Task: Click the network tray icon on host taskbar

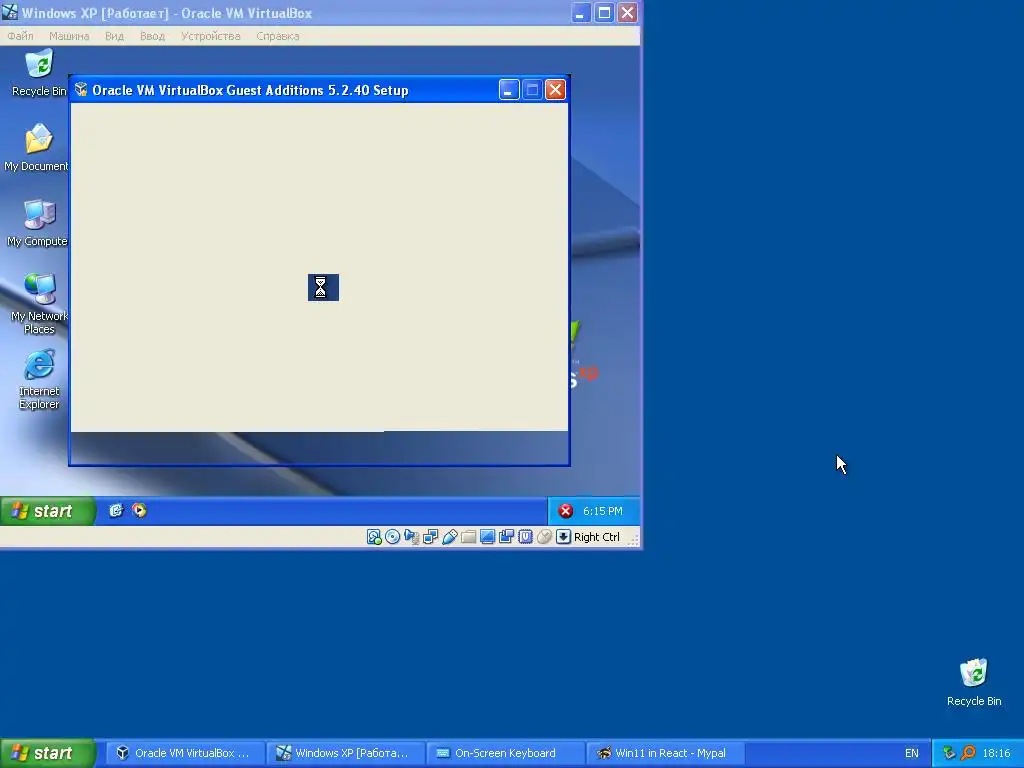Action: 949,753
